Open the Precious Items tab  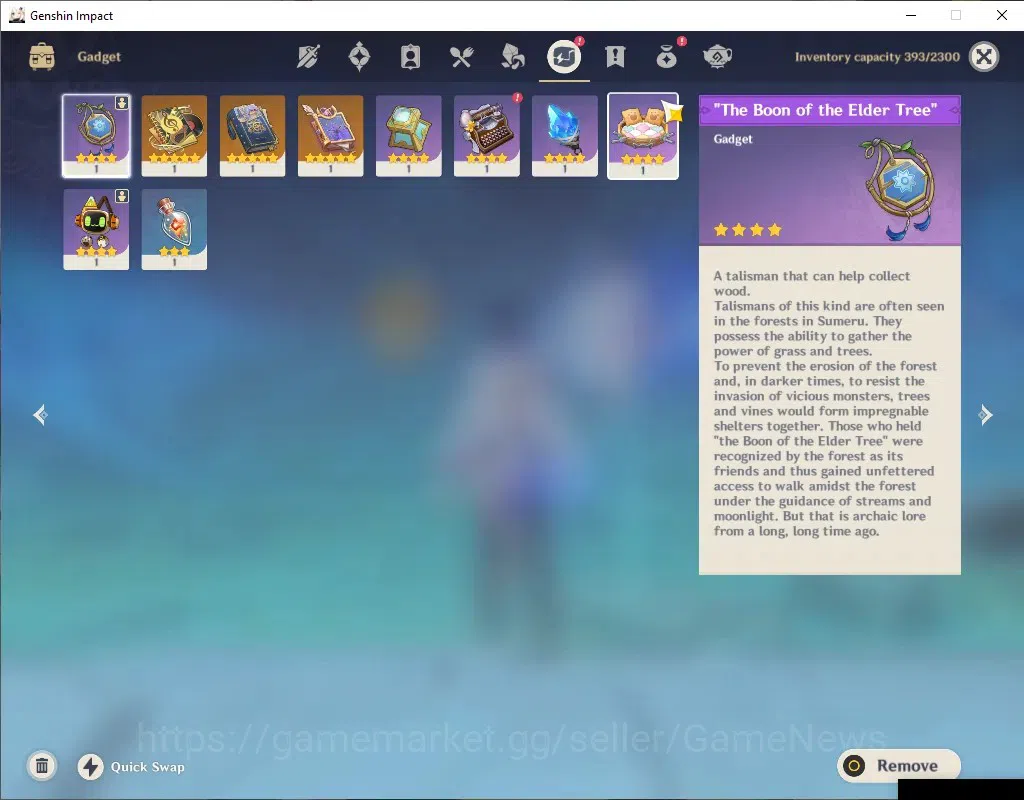pyautogui.click(x=666, y=57)
